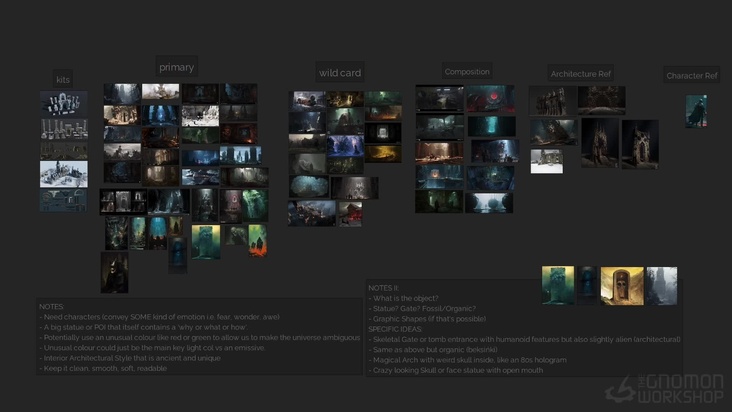The width and height of the screenshot is (732, 412).
Task: Select the 'kits' group label
Action: tap(63, 79)
